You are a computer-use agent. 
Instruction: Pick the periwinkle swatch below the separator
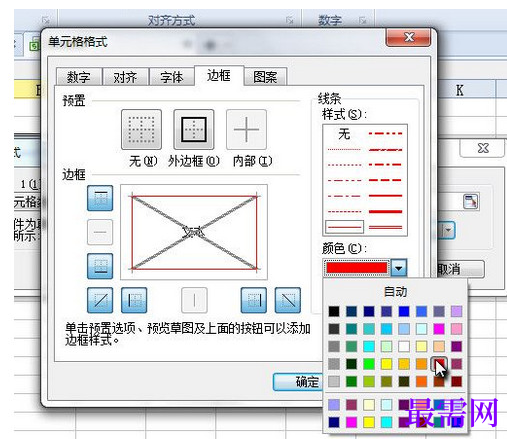click(334, 405)
